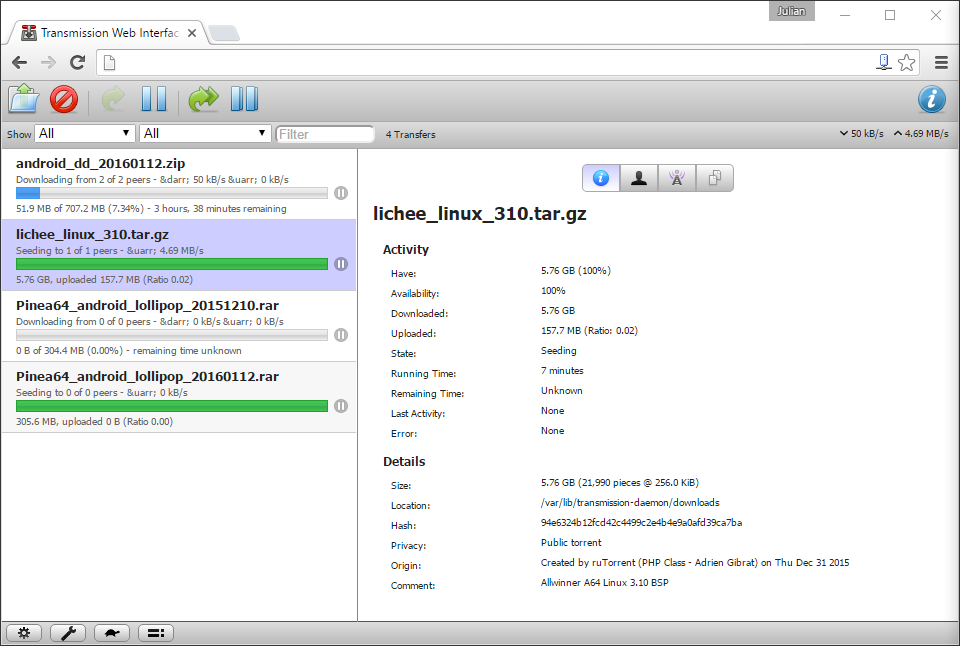Toggle the turtle alternative speed limits
The height and width of the screenshot is (646, 960).
[111, 632]
